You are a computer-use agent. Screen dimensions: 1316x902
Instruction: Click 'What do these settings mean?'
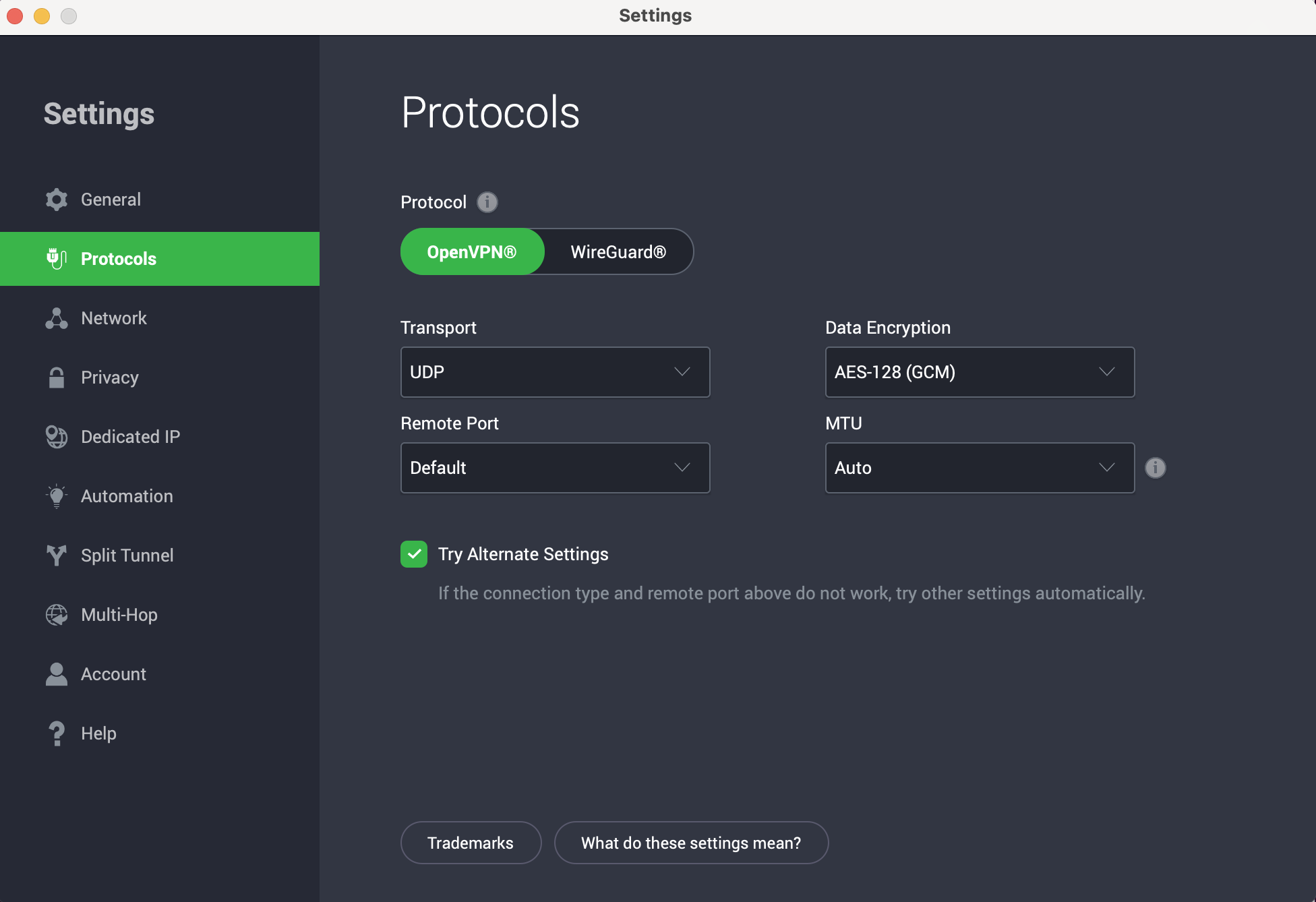click(x=690, y=843)
